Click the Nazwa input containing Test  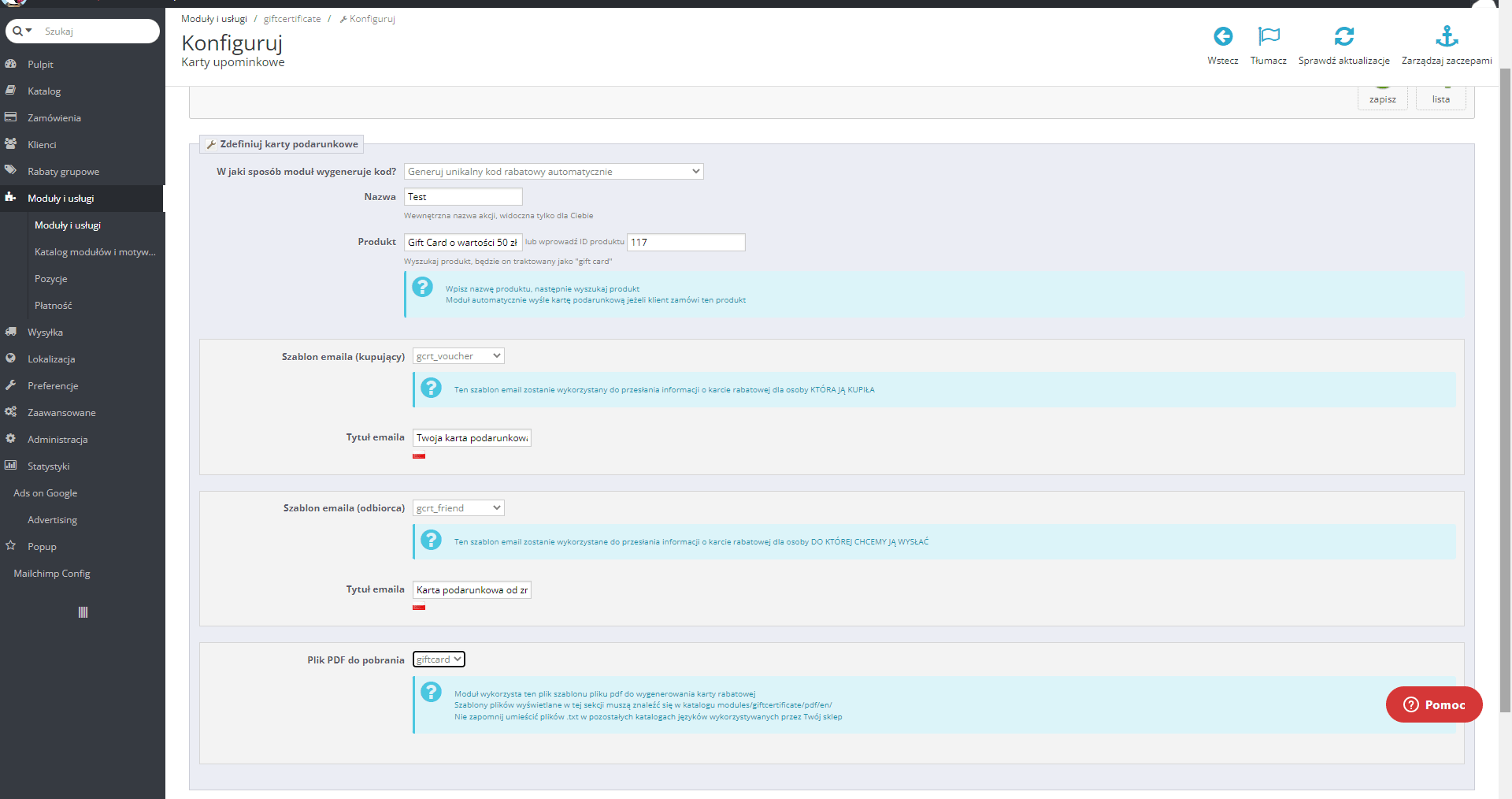click(x=463, y=197)
